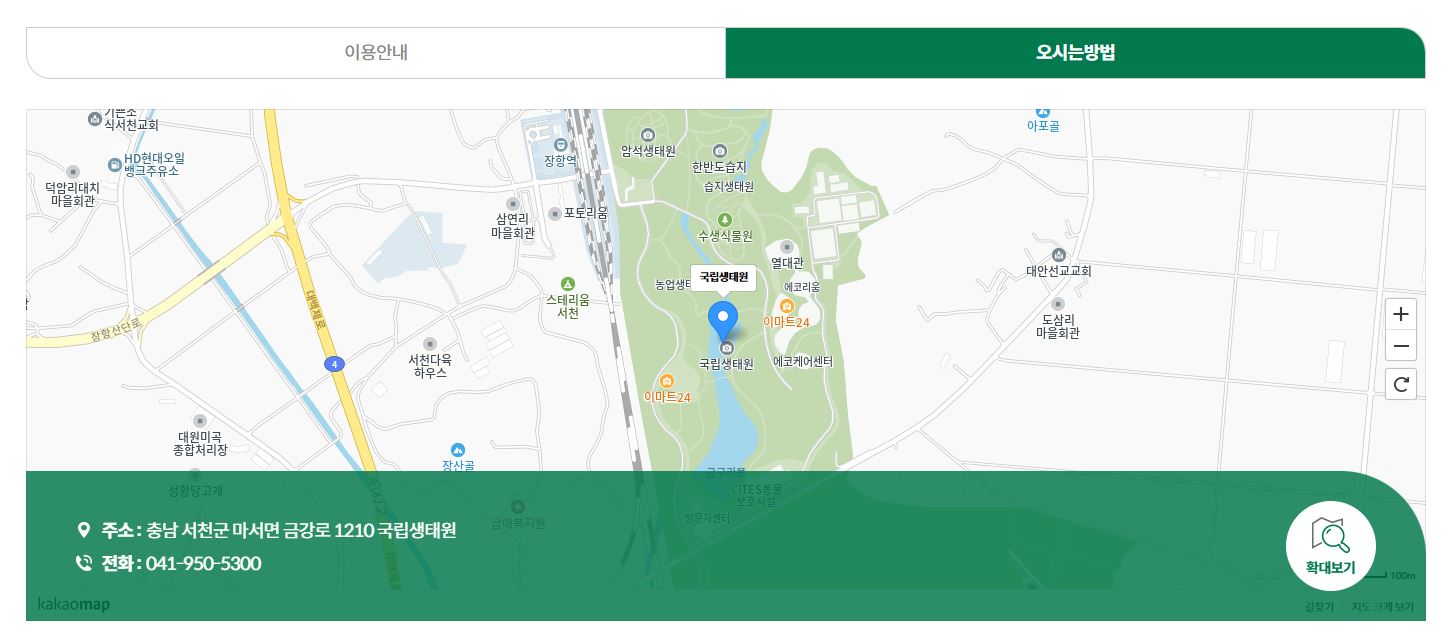The image size is (1453, 641).
Task: Click the 포토리움 place icon
Action: coord(555,213)
